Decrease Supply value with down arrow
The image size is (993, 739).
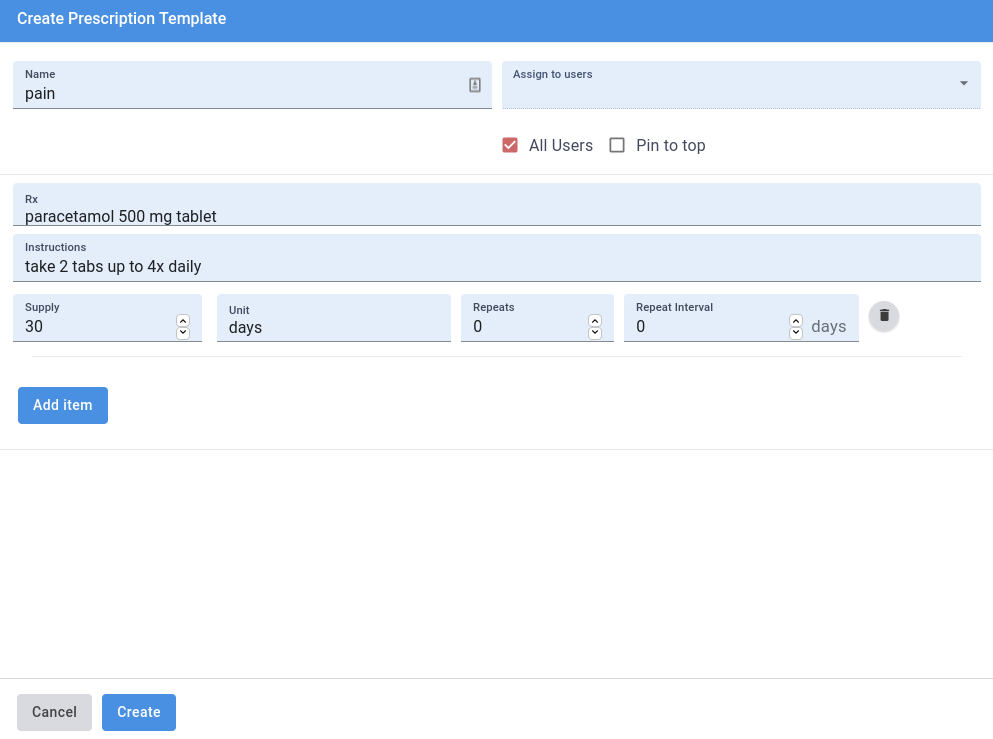183,333
